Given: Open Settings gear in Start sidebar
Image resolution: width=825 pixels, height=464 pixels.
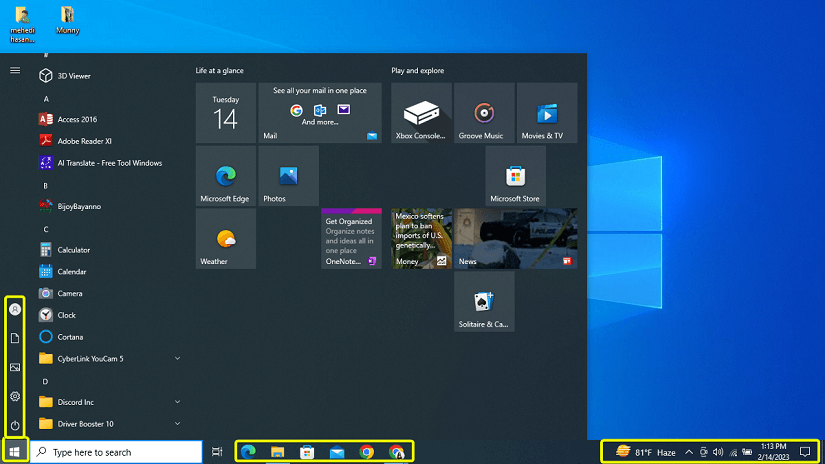Looking at the screenshot, I should 15,396.
